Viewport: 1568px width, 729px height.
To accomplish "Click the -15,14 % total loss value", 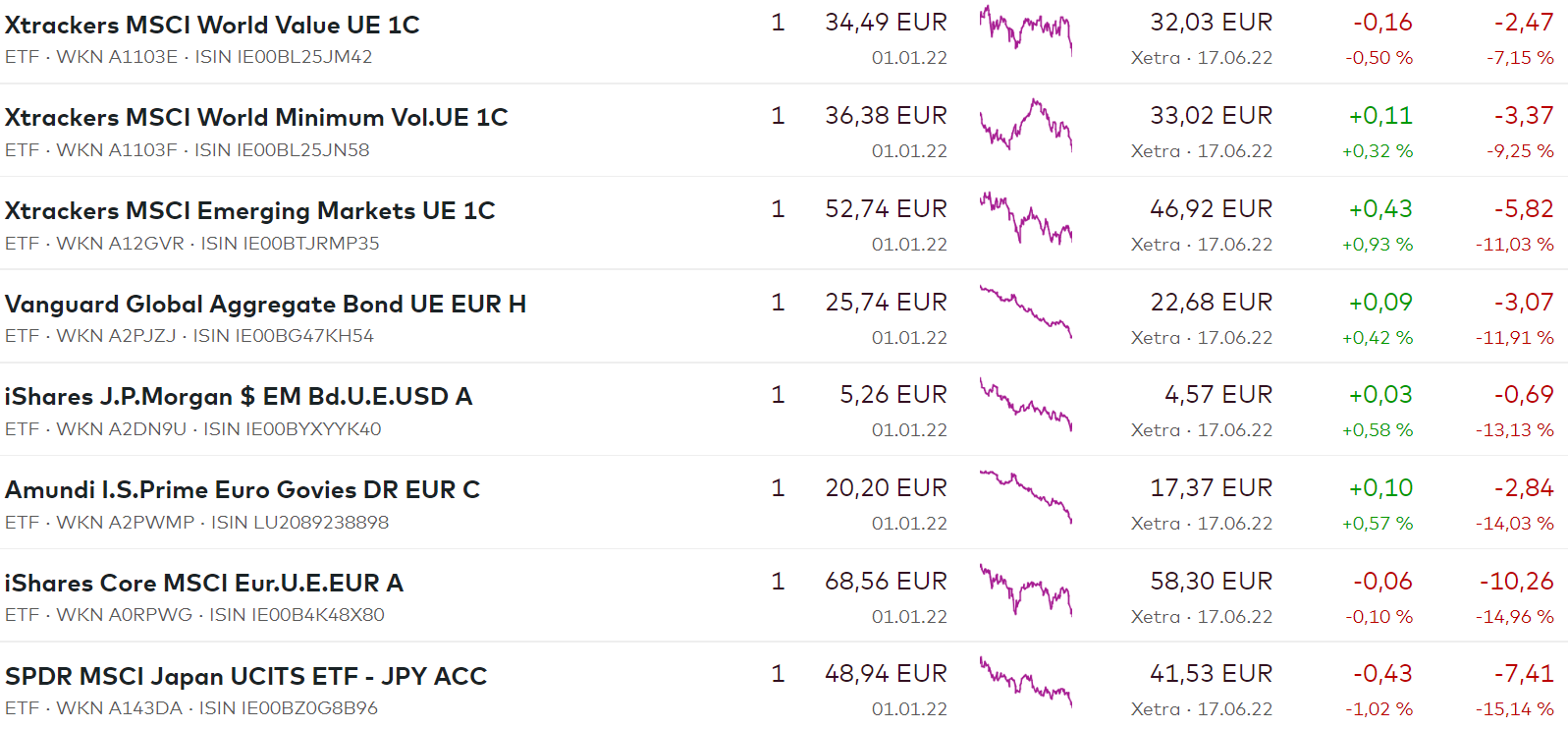I will (x=1514, y=709).
